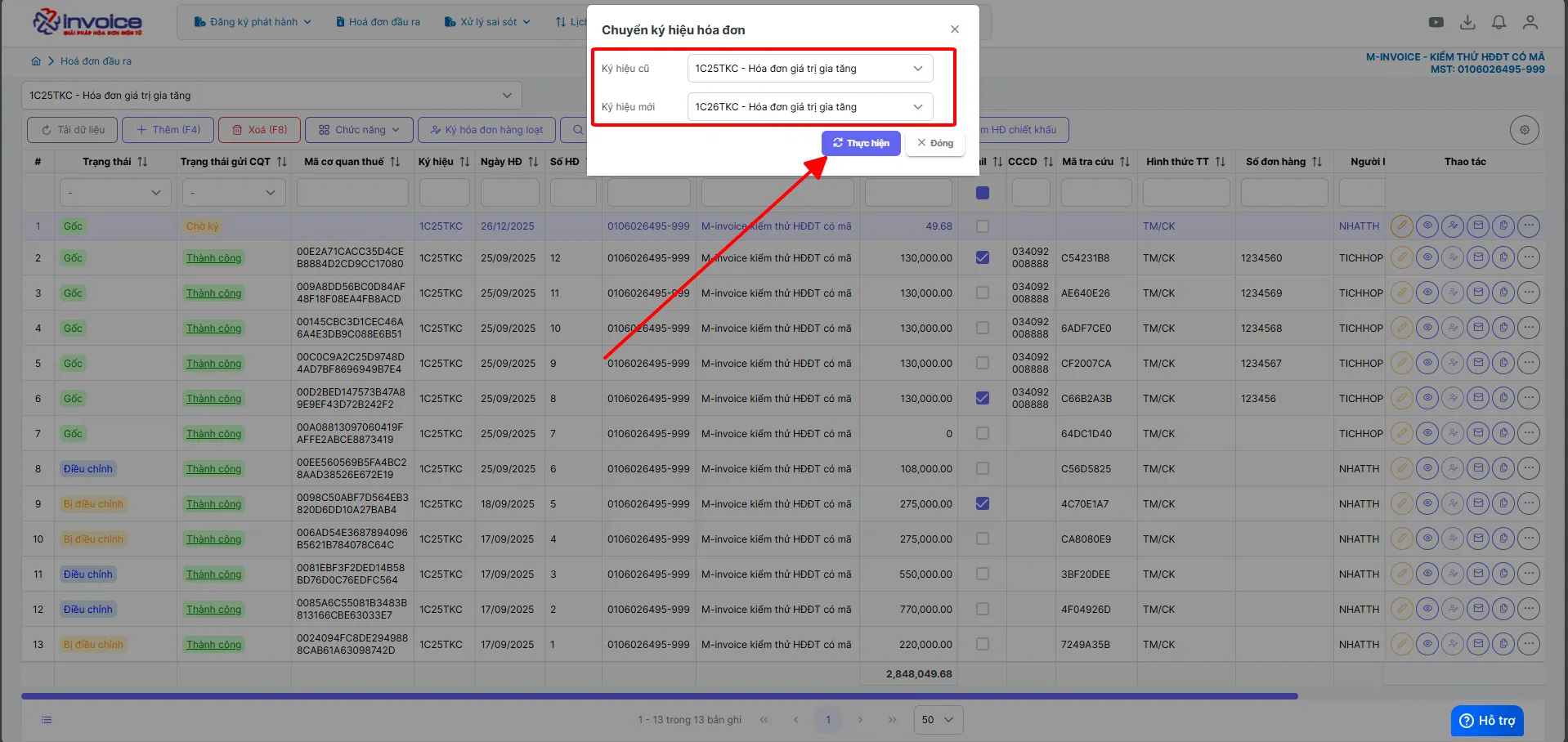Click Thành công status link for invoice number 12
Image resolution: width=1568 pixels, height=742 pixels.
coord(213,258)
